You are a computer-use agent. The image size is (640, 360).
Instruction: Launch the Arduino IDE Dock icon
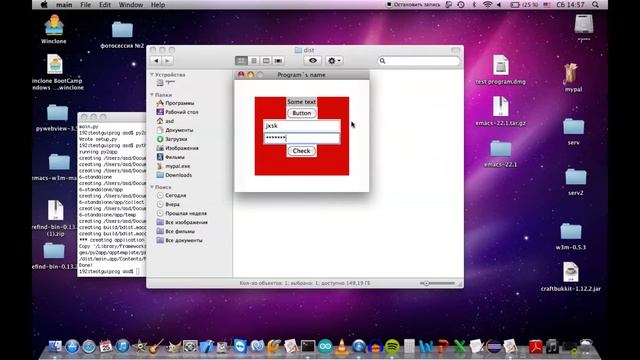click(325, 347)
